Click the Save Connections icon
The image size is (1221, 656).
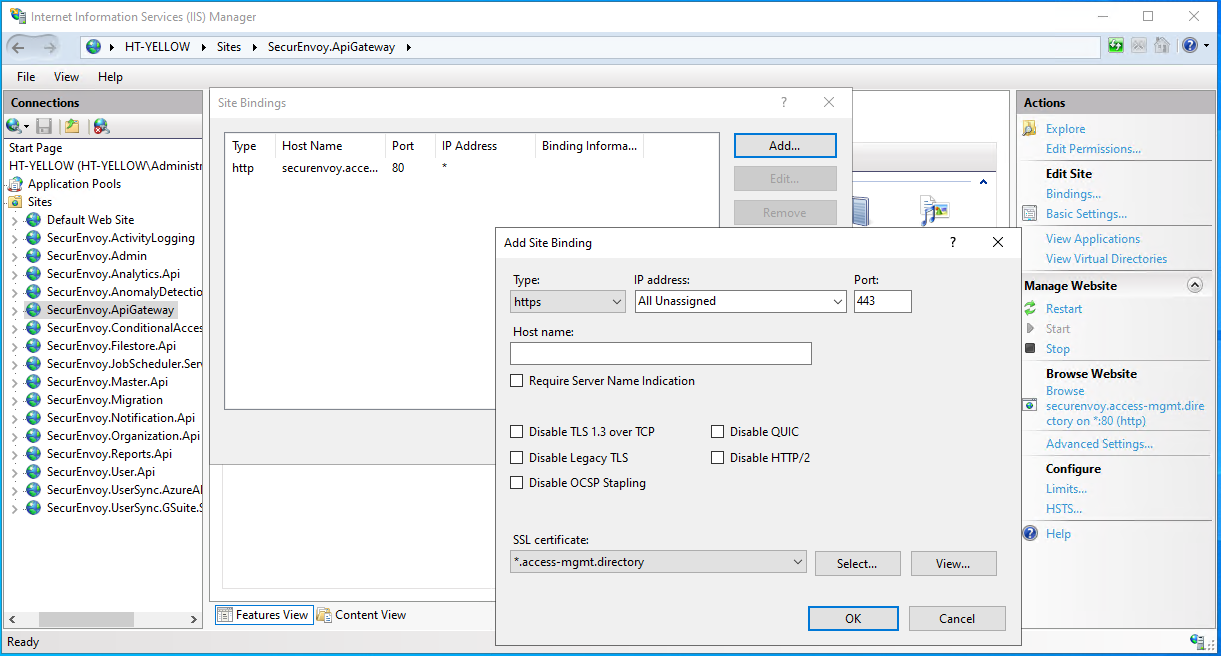pyautogui.click(x=42, y=126)
